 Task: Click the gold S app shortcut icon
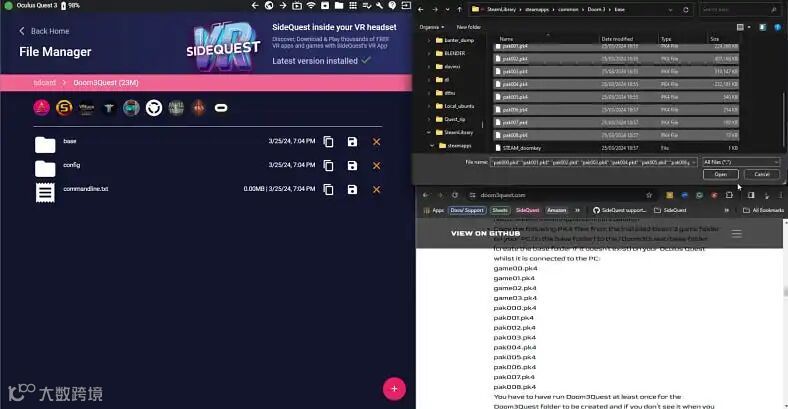pos(64,108)
